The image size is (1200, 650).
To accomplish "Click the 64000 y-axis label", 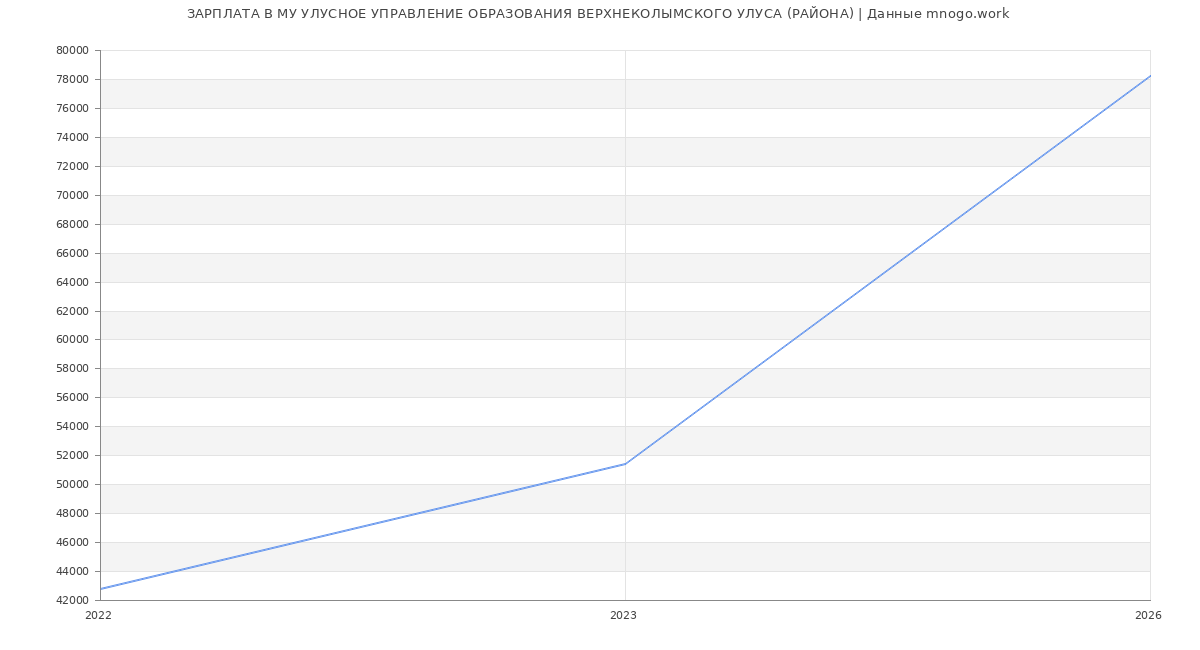I will click(x=73, y=282).
